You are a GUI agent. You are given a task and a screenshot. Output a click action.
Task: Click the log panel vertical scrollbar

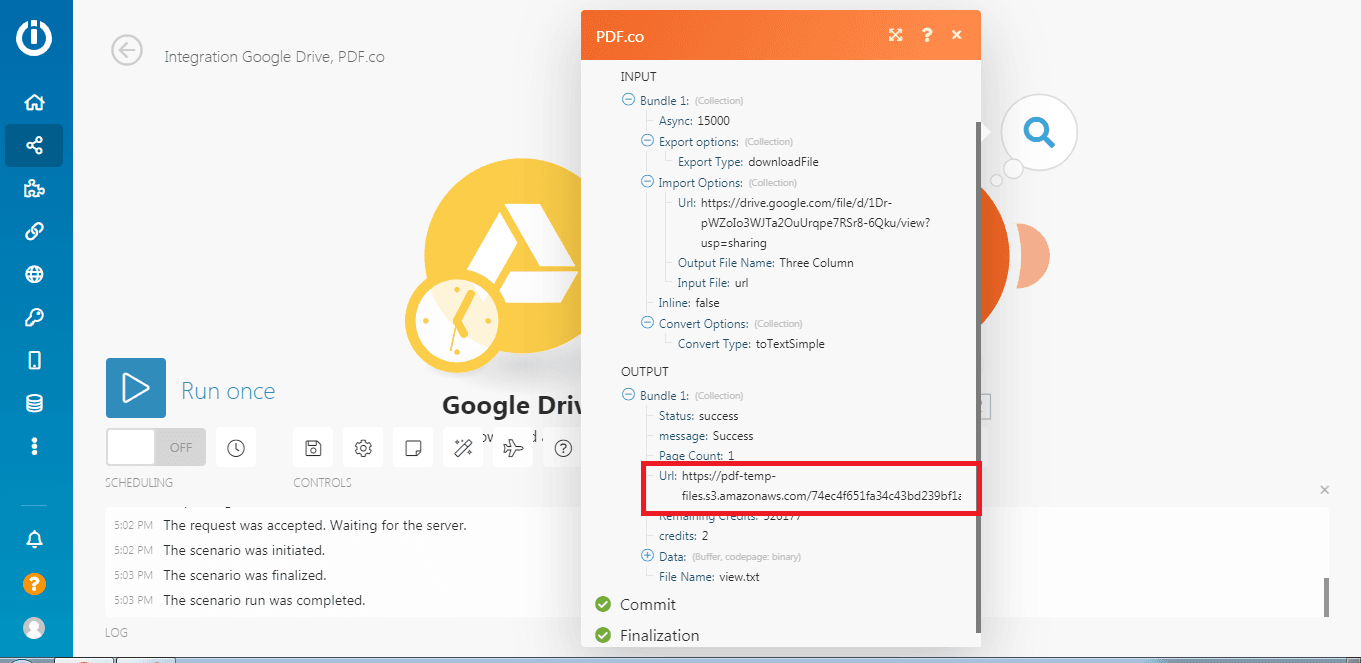(1326, 597)
